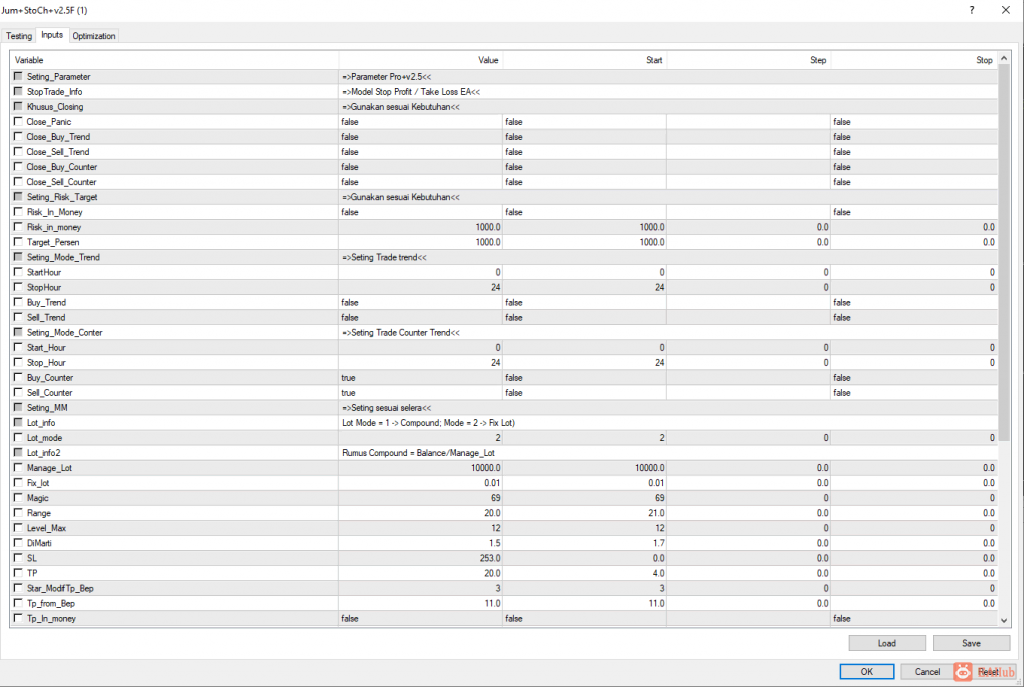This screenshot has height=687, width=1024.
Task: Tick the Star_ModifTp_Bep checkbox
Action: (x=18, y=588)
